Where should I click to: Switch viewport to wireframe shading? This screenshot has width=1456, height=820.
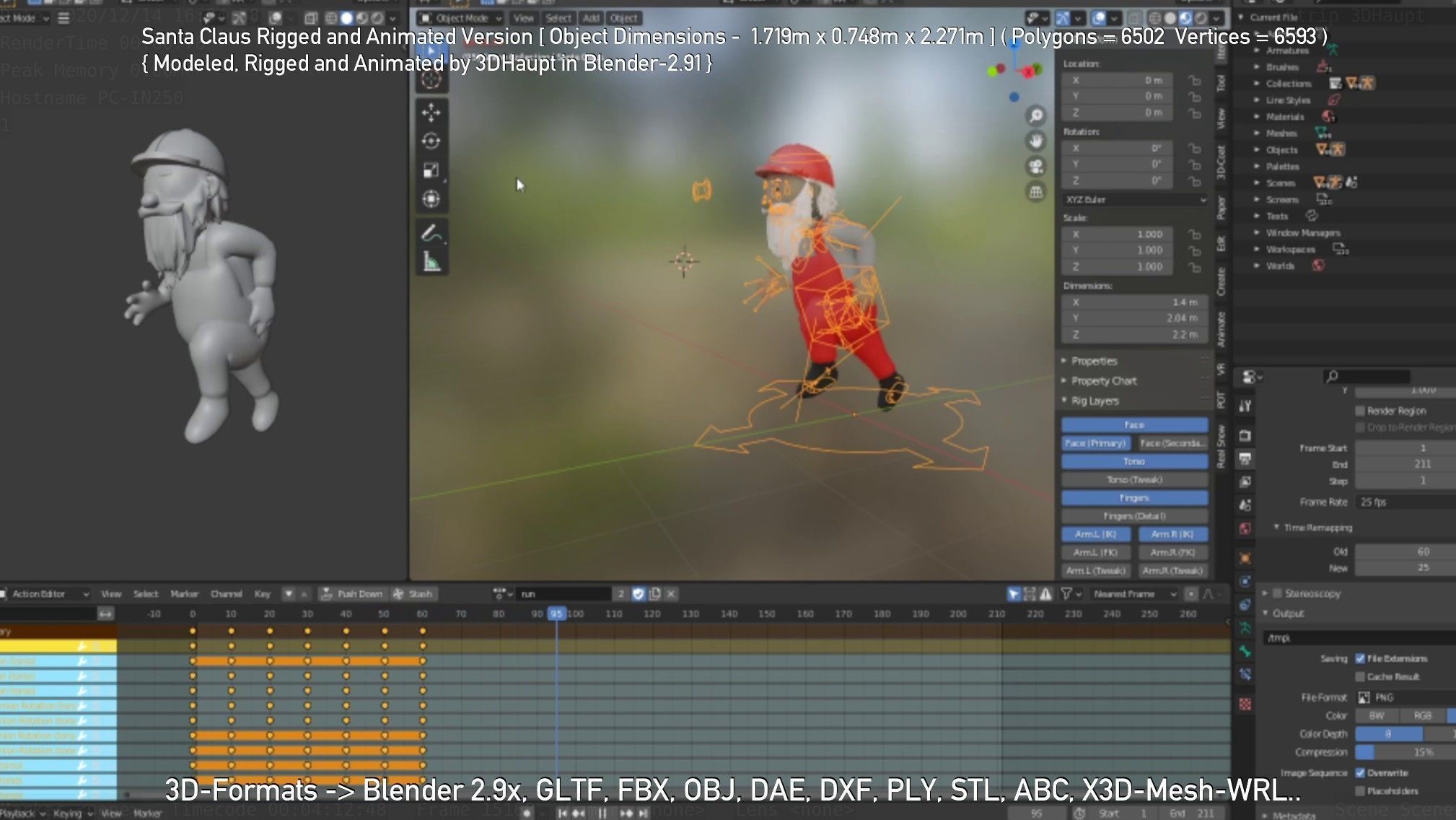(x=1154, y=18)
